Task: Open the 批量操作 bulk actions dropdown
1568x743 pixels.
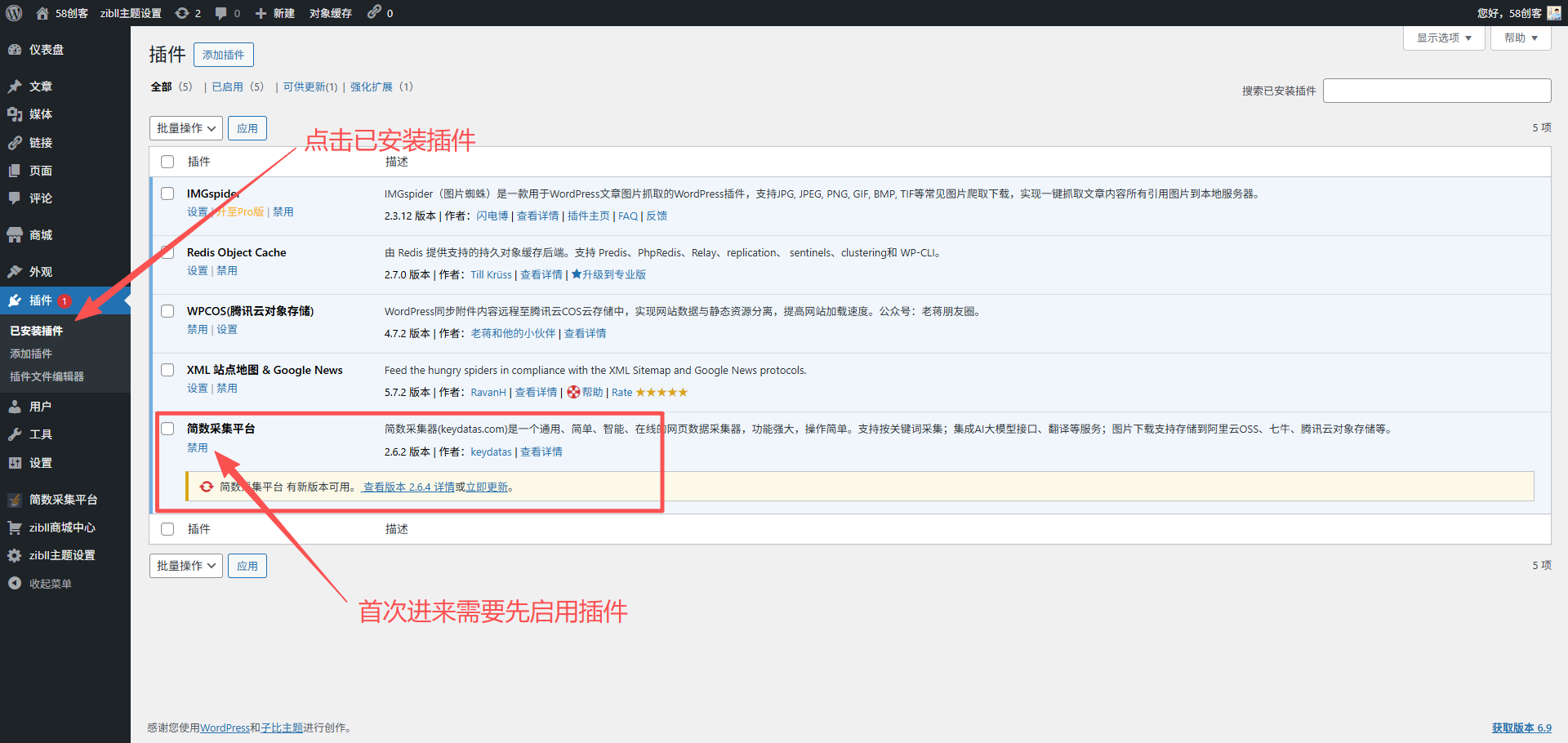Action: tap(185, 127)
